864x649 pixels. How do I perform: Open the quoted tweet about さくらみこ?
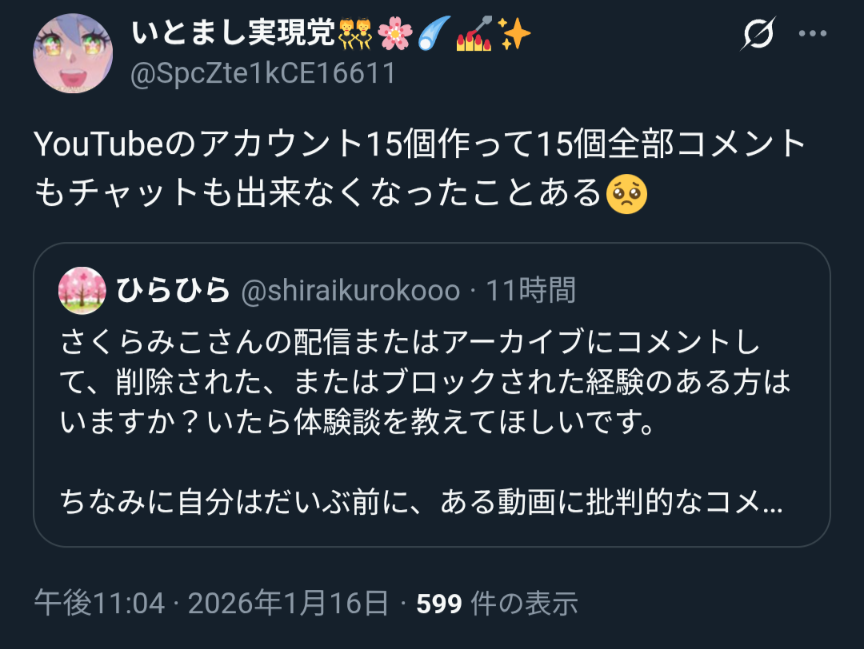(432, 394)
